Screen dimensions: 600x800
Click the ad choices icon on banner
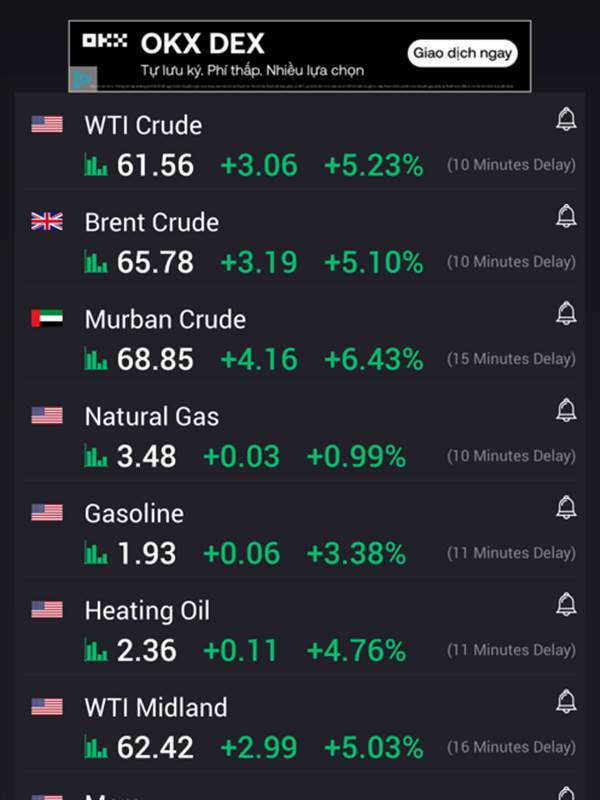tap(82, 78)
